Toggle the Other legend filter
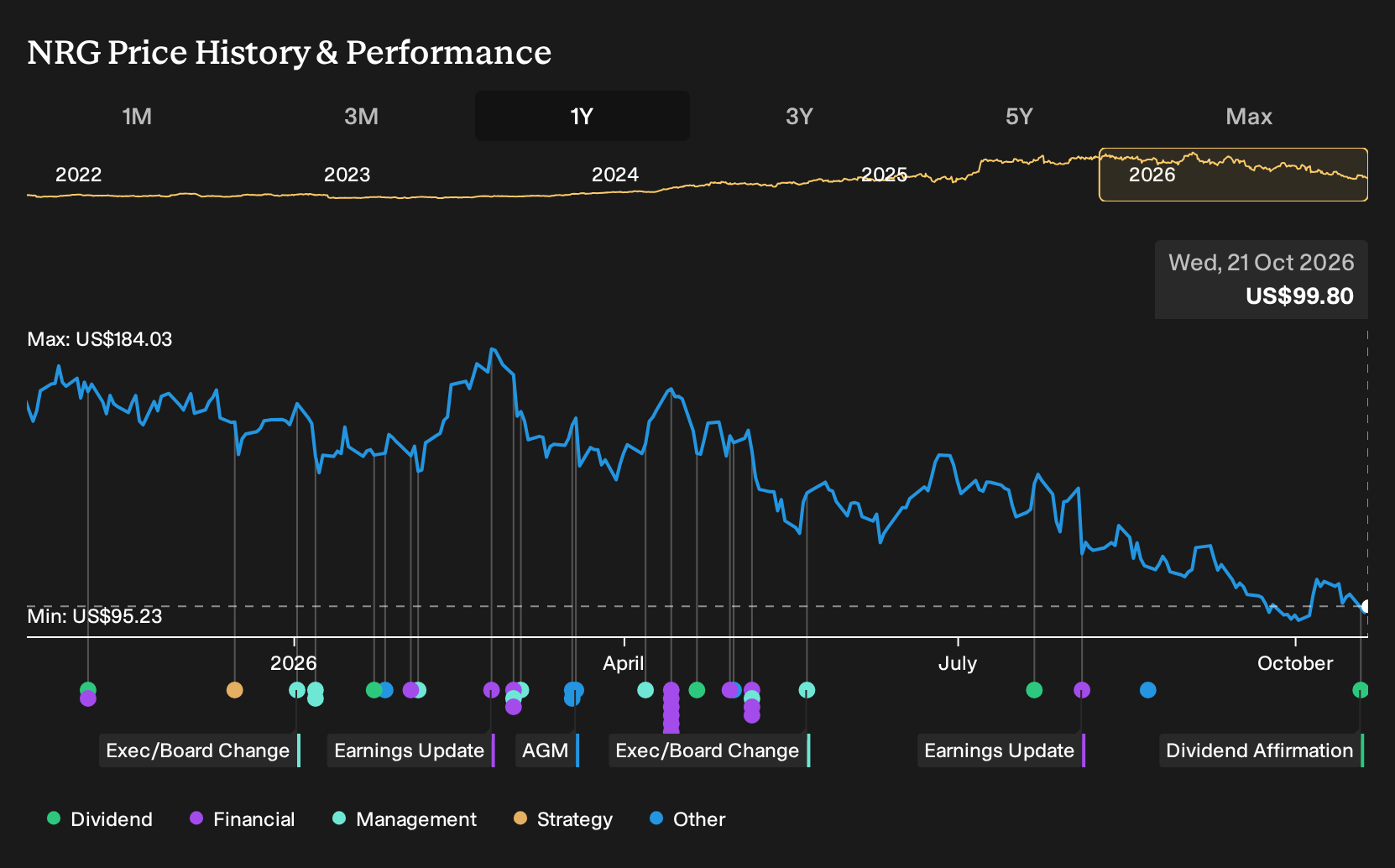Image resolution: width=1395 pixels, height=868 pixels. point(687,819)
